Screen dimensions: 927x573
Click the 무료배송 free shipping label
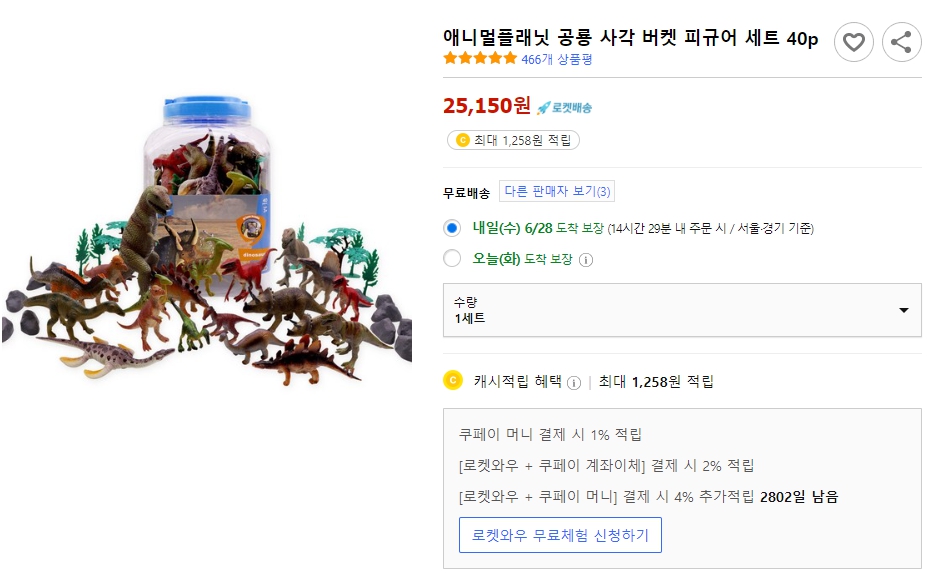(x=467, y=193)
